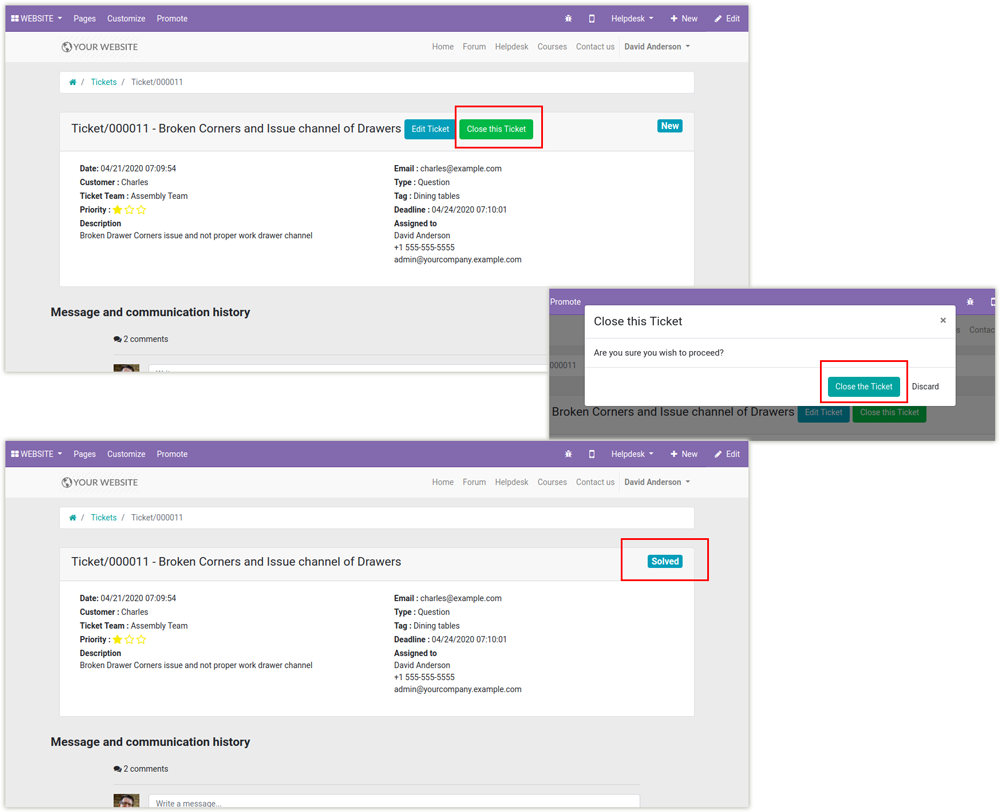Screen dimensions: 1000x812
Task: Click the globe logo on the Solved ticket page
Action: [66, 482]
